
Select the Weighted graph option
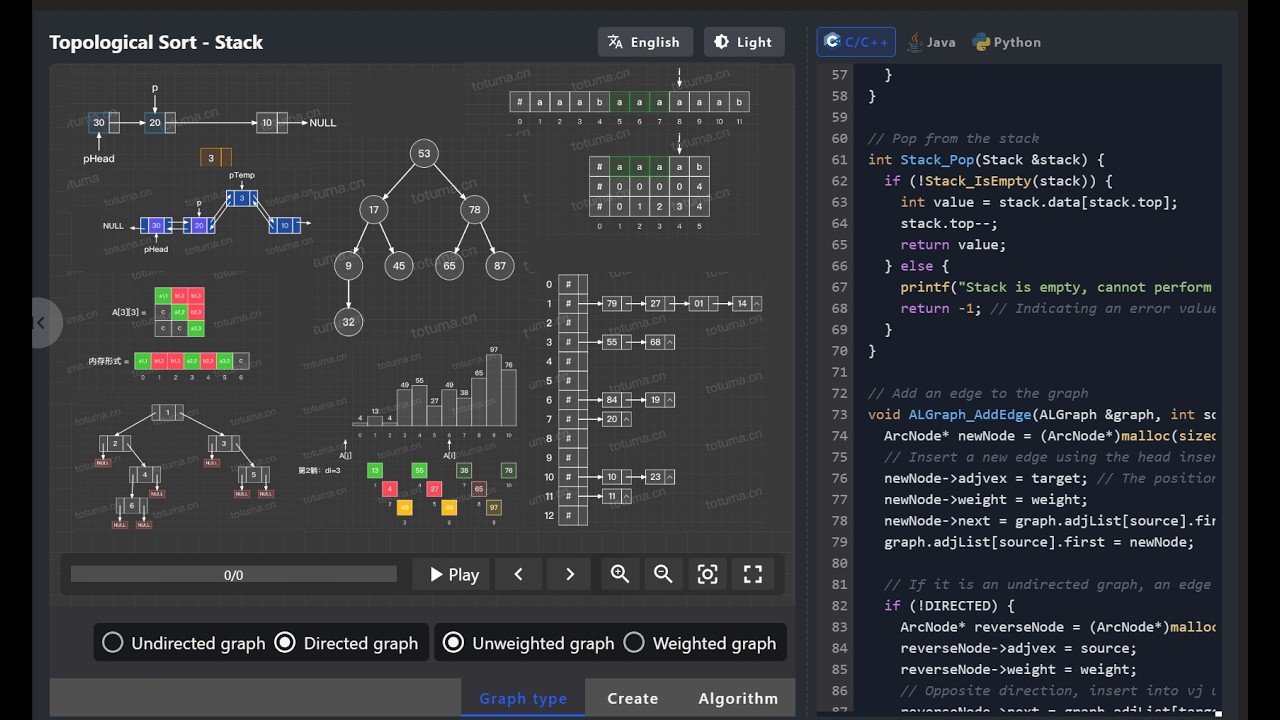pos(699,643)
